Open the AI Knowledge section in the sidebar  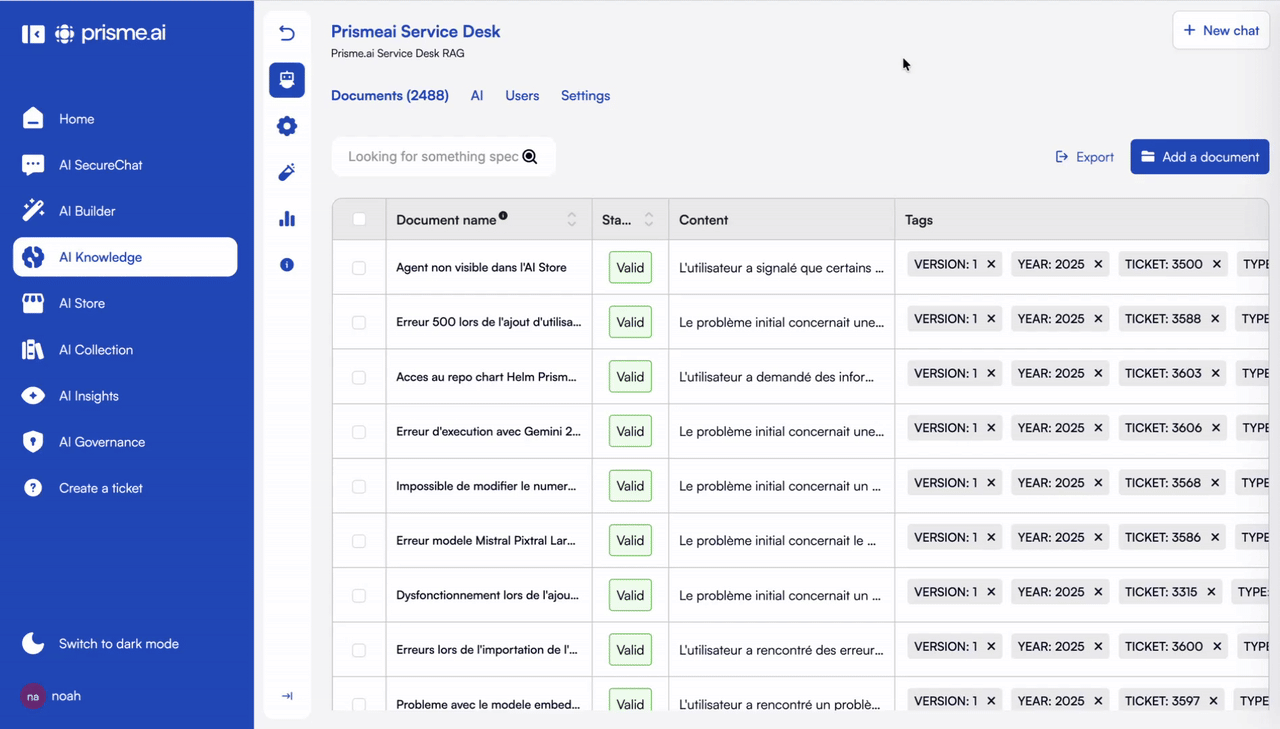[103, 257]
